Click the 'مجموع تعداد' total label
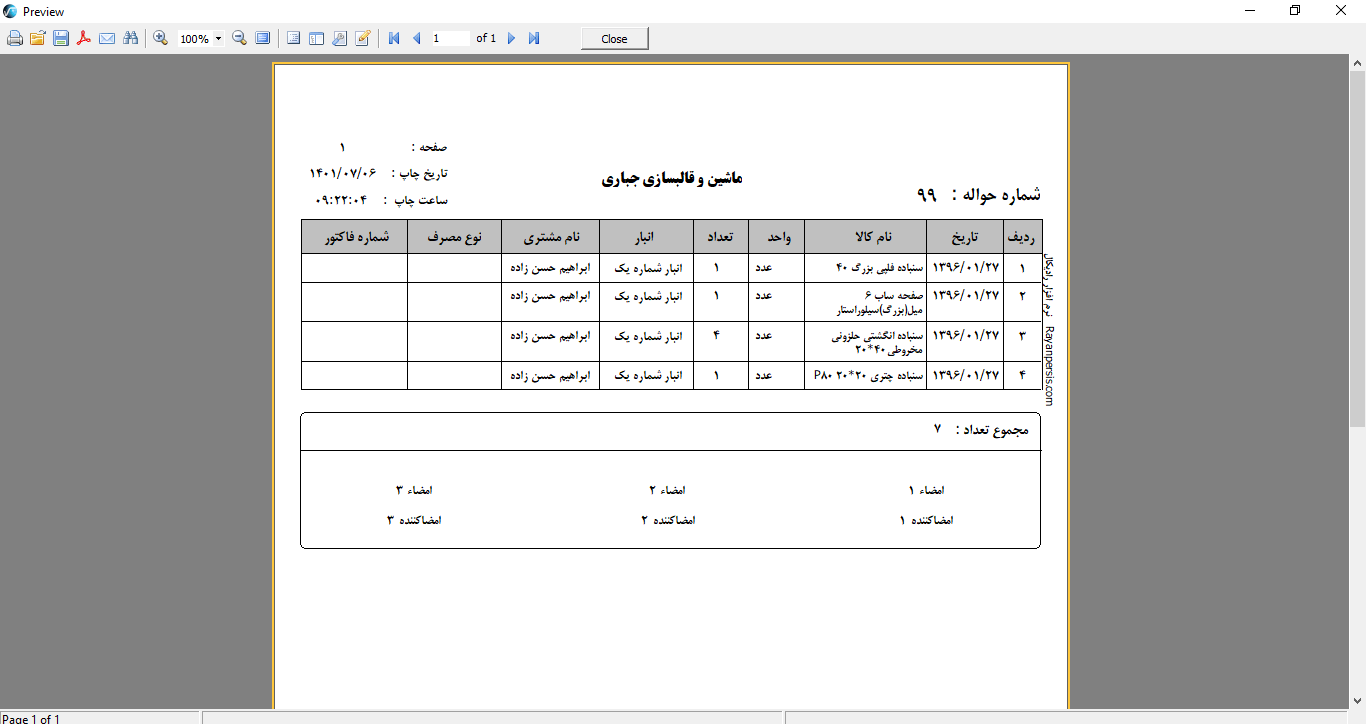Viewport: 1366px width, 724px height. click(992, 430)
